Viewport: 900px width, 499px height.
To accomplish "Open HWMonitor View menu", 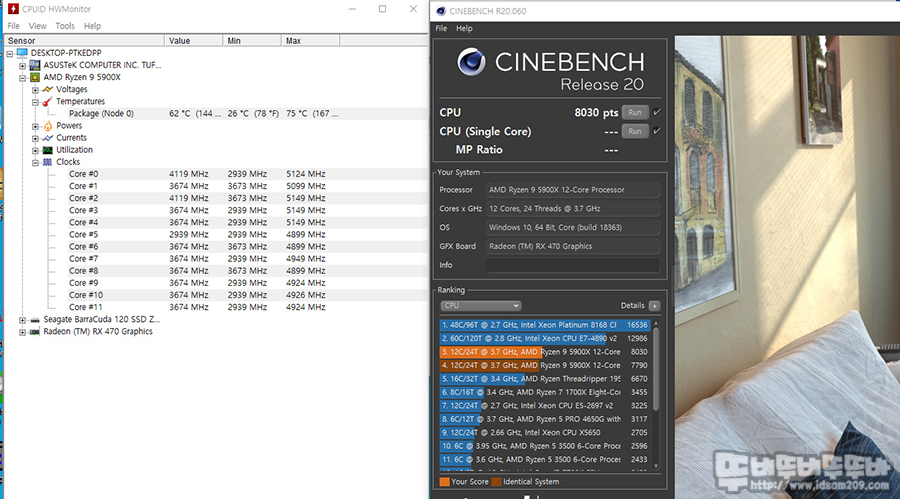I will pyautogui.click(x=37, y=26).
